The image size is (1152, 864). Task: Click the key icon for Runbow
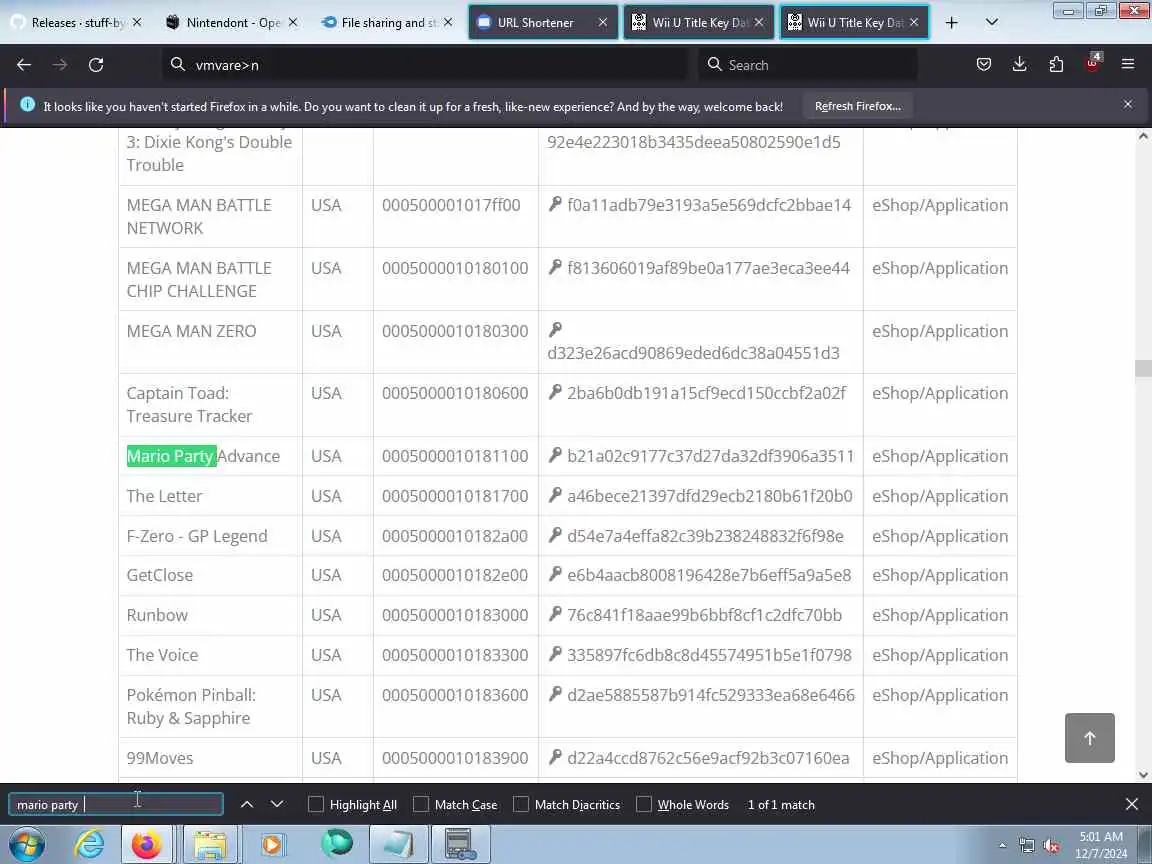(555, 613)
